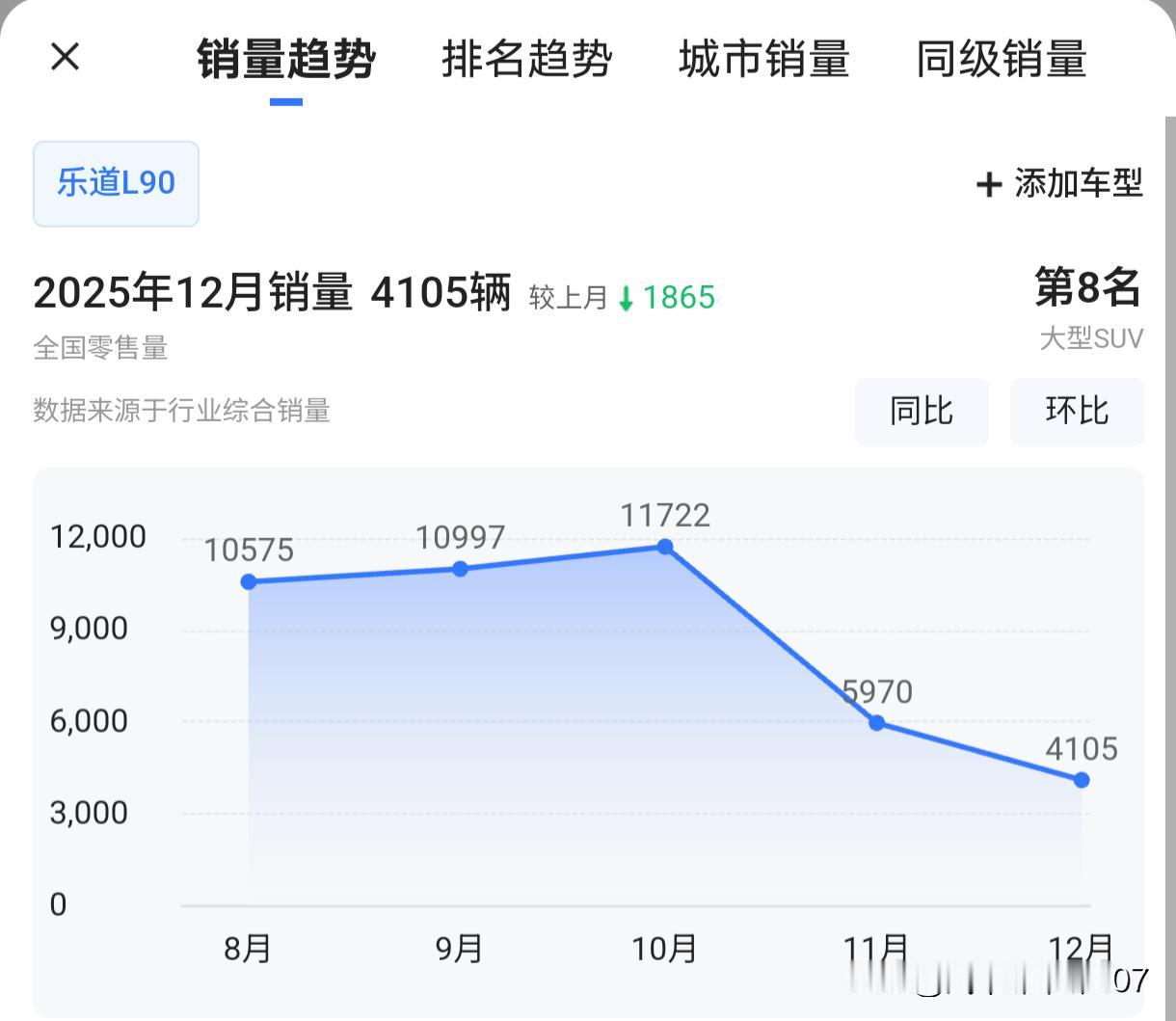
Task: Select the December data point 4105
Action: [x=1082, y=779]
